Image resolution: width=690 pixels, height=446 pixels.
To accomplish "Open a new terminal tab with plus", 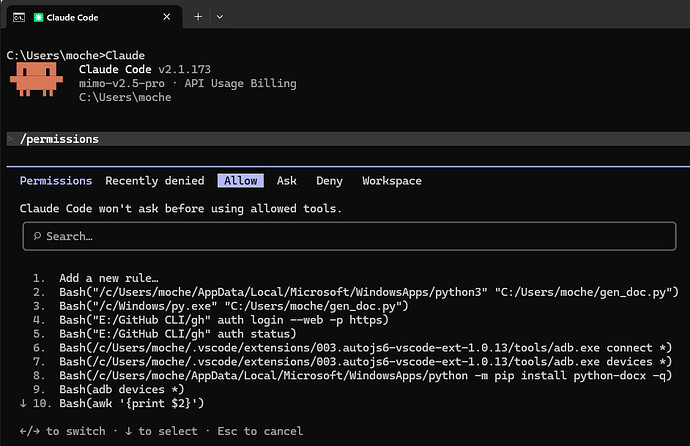I will pyautogui.click(x=198, y=17).
